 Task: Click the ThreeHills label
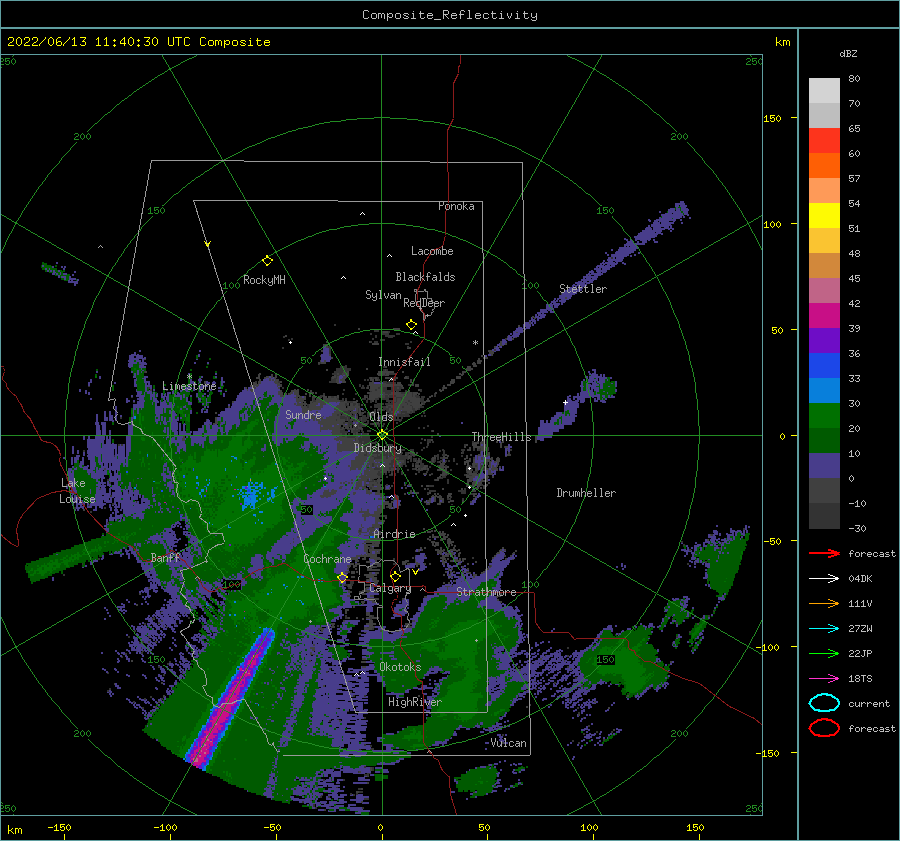click(x=502, y=437)
